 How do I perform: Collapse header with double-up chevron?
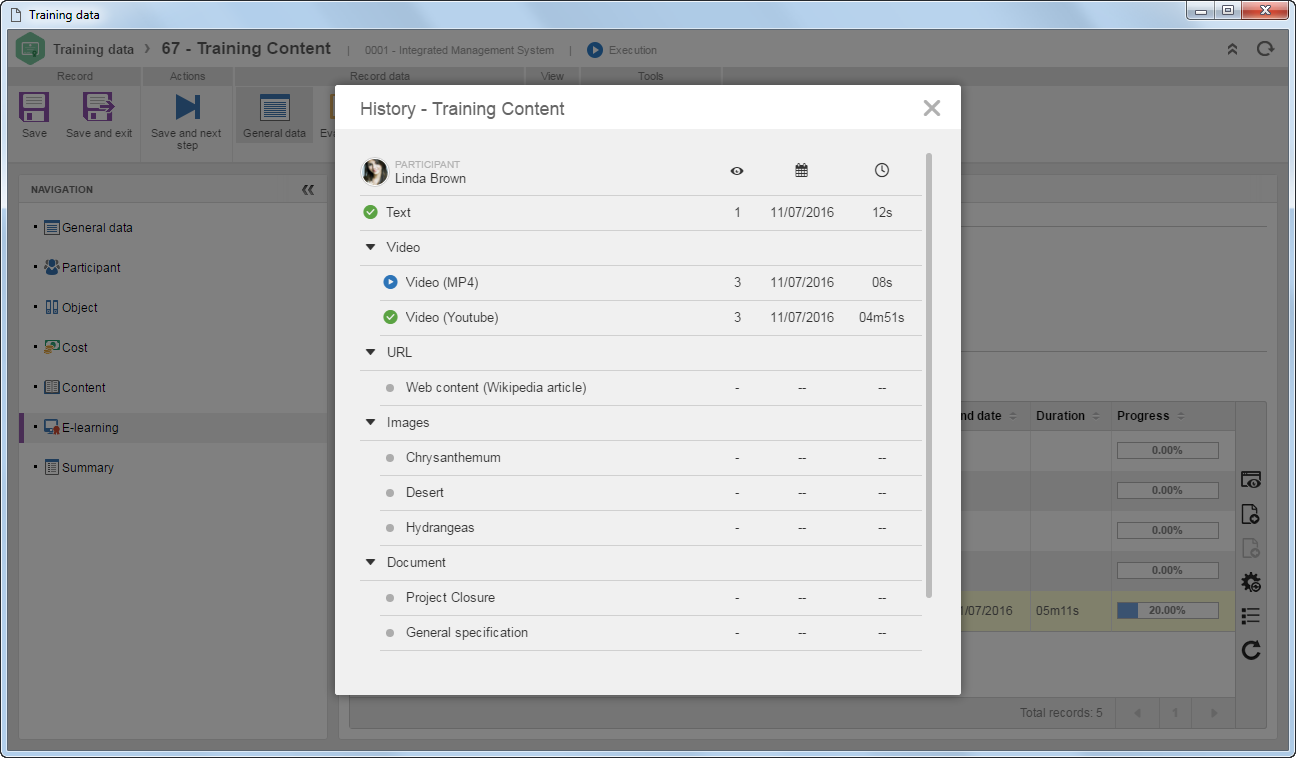click(1232, 49)
